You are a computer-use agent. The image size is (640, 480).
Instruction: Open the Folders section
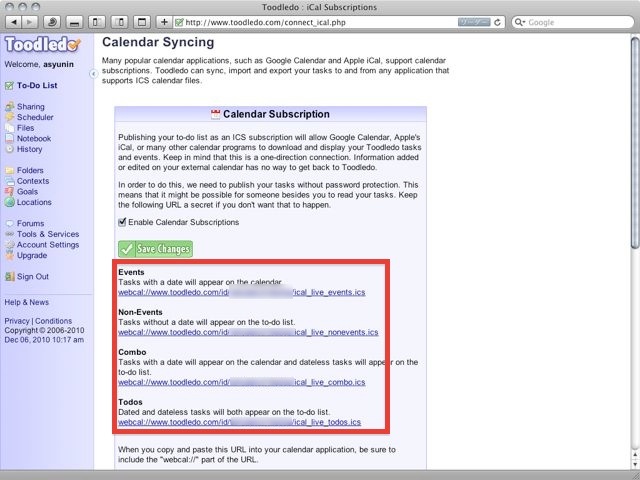pyautogui.click(x=30, y=171)
